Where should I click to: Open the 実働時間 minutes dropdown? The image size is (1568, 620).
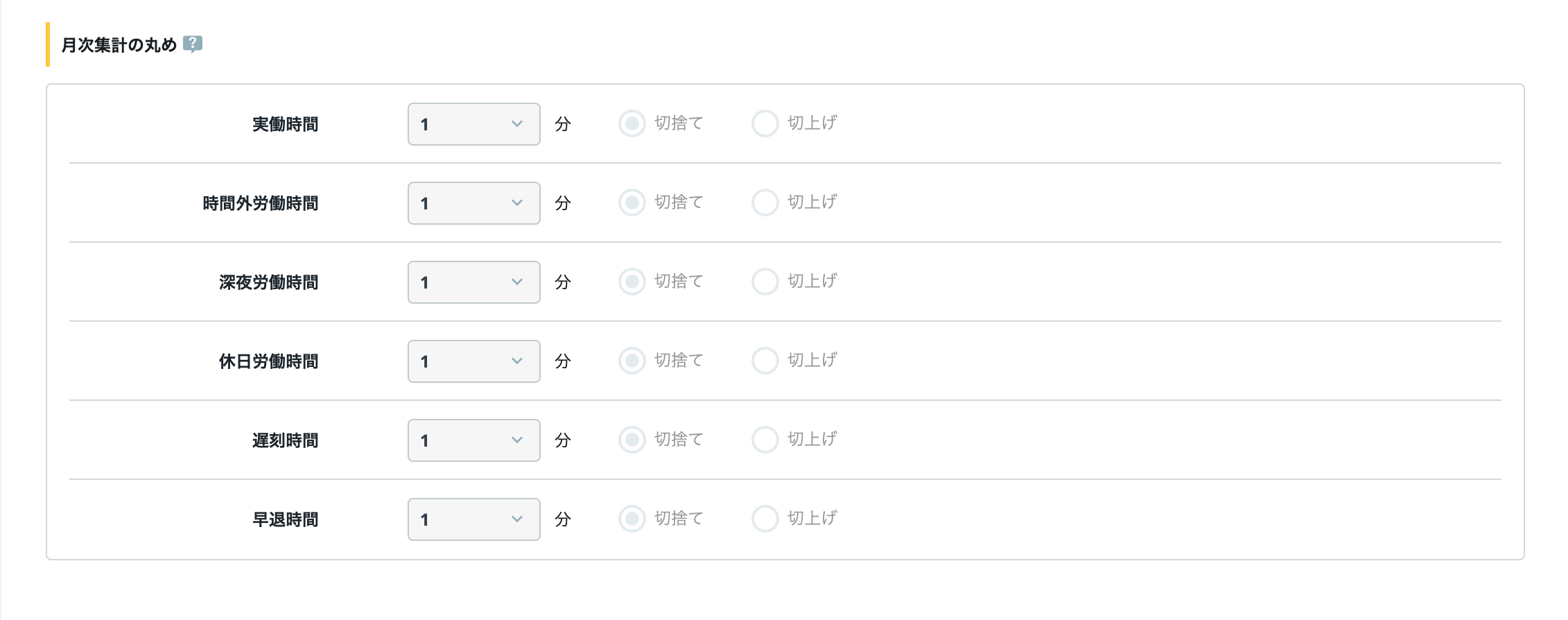click(x=474, y=124)
